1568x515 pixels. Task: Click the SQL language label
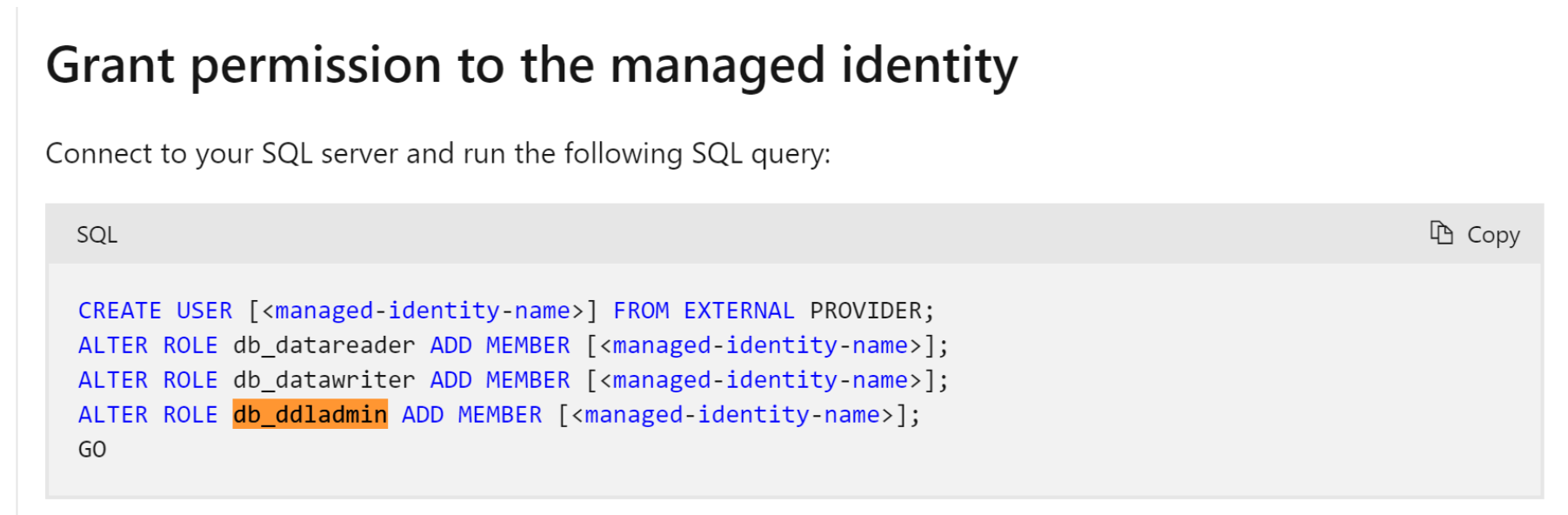[x=97, y=235]
